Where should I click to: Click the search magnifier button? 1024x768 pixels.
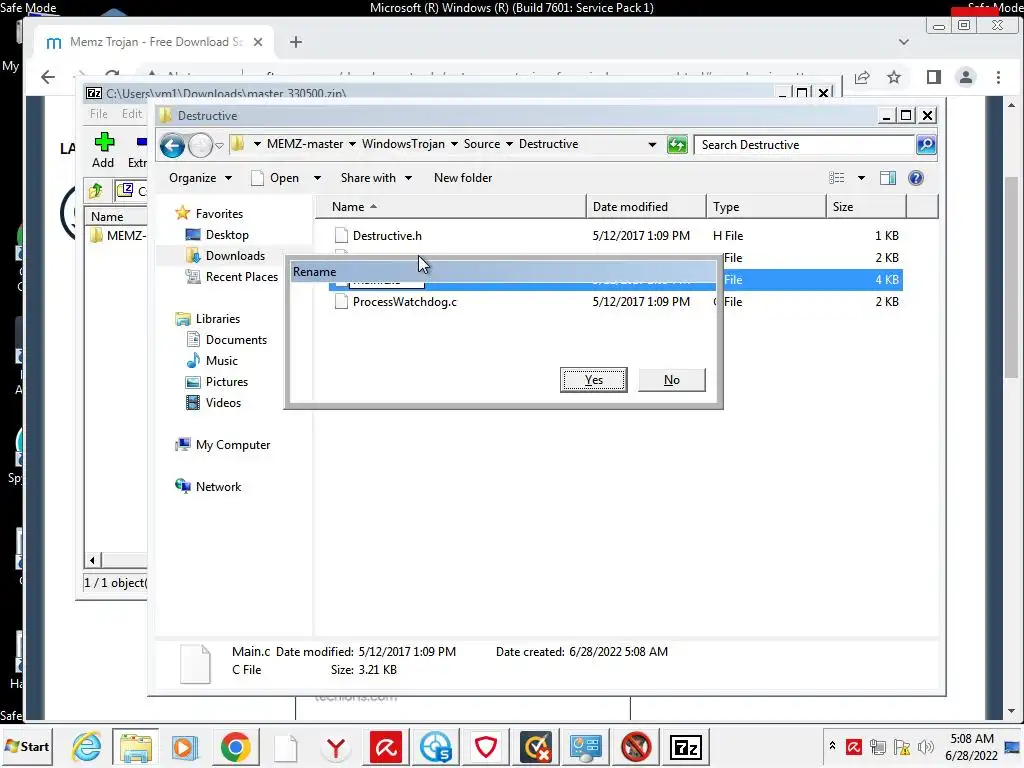(926, 145)
